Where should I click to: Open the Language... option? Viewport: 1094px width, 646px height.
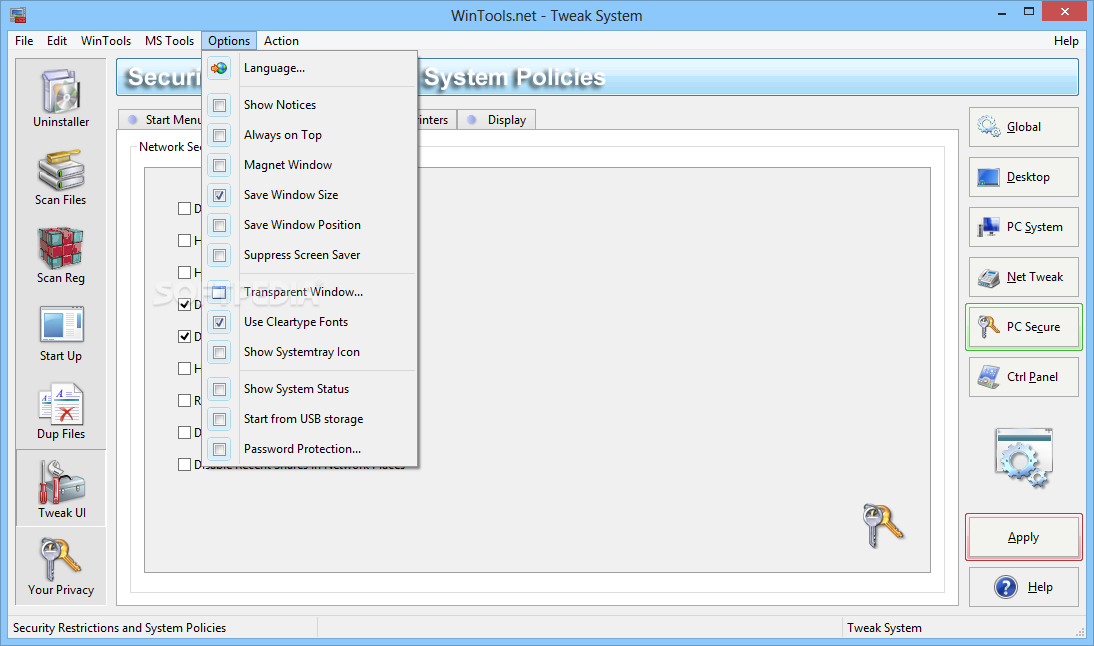(x=310, y=68)
